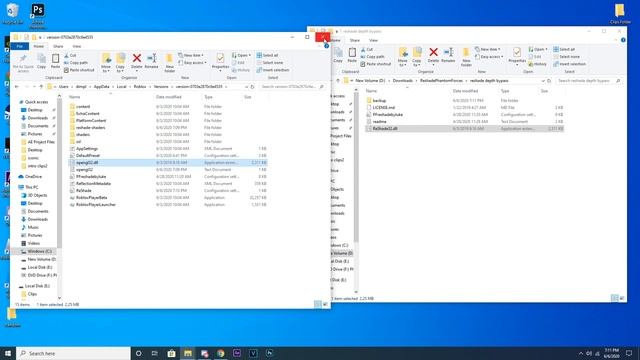Click New folder icon in left Explorer window
The width and height of the screenshot is (640, 360).
tap(169, 63)
